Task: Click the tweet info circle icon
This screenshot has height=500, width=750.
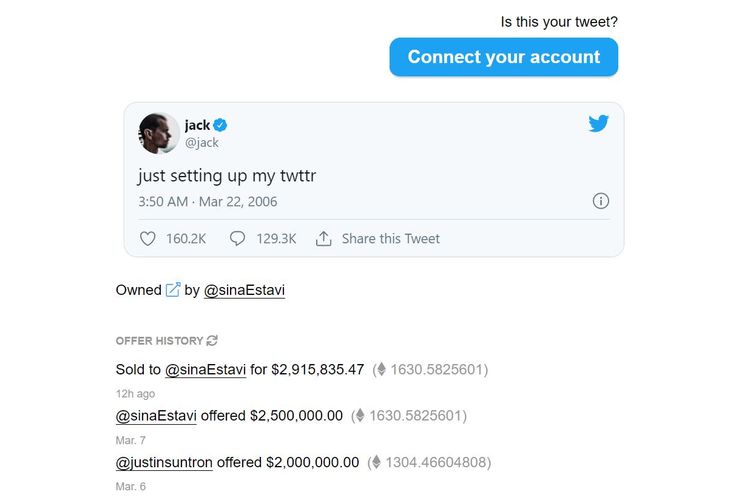Action: point(601,201)
